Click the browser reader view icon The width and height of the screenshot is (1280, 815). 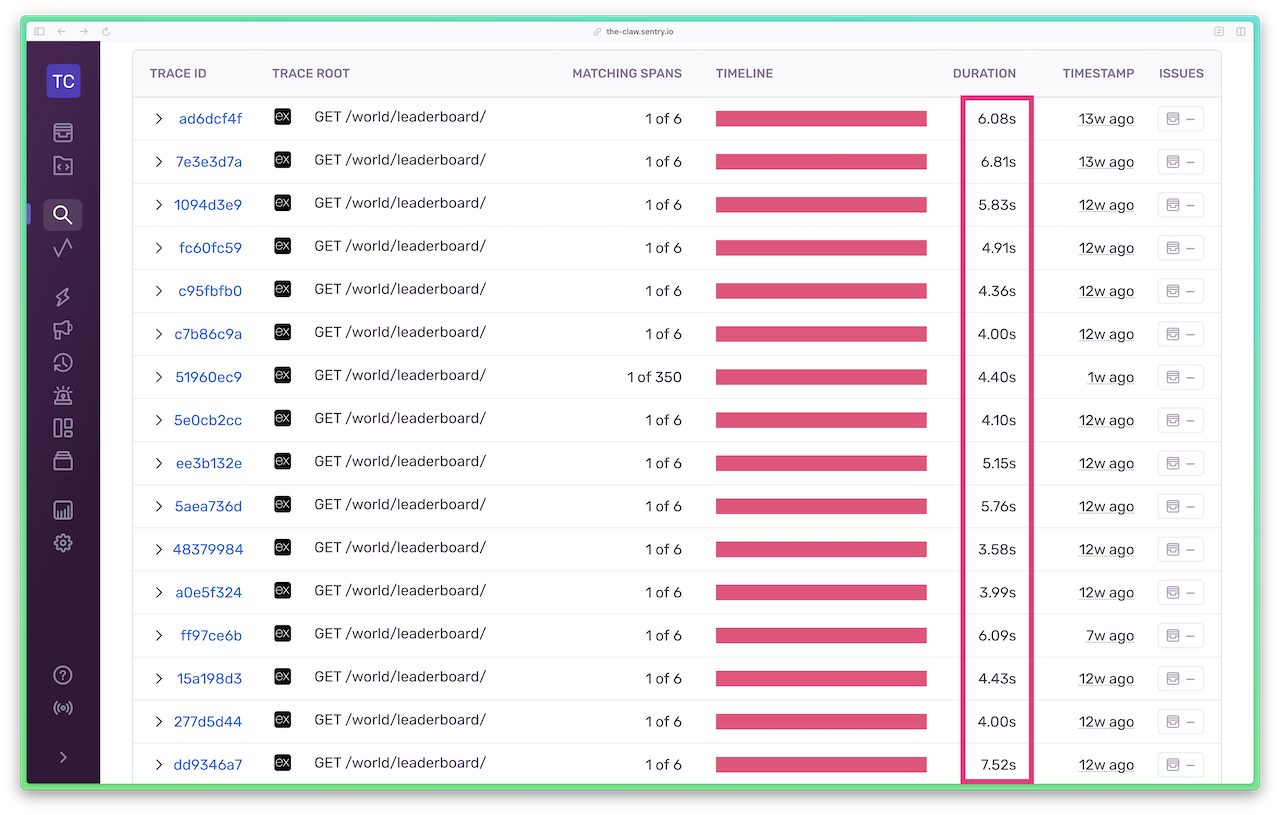pyautogui.click(x=1219, y=31)
